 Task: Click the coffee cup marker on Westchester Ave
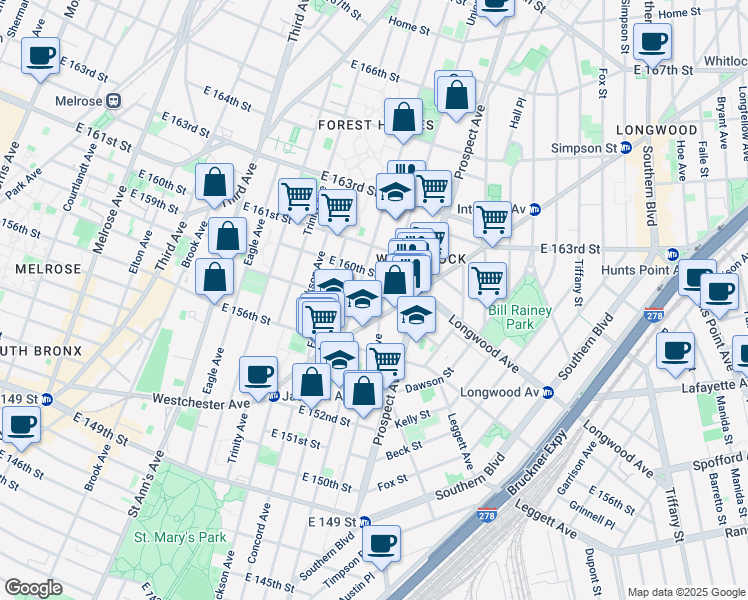259,376
